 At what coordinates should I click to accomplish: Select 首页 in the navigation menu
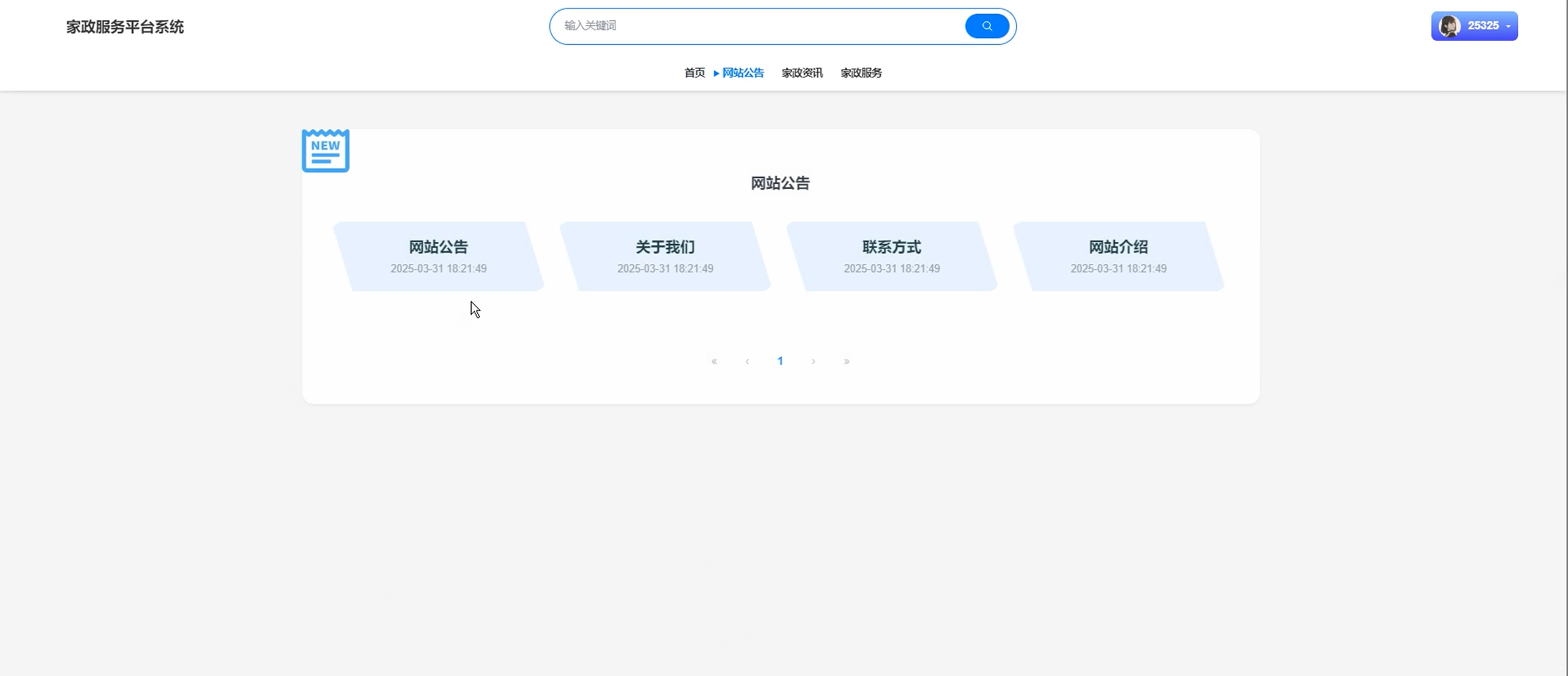(693, 72)
